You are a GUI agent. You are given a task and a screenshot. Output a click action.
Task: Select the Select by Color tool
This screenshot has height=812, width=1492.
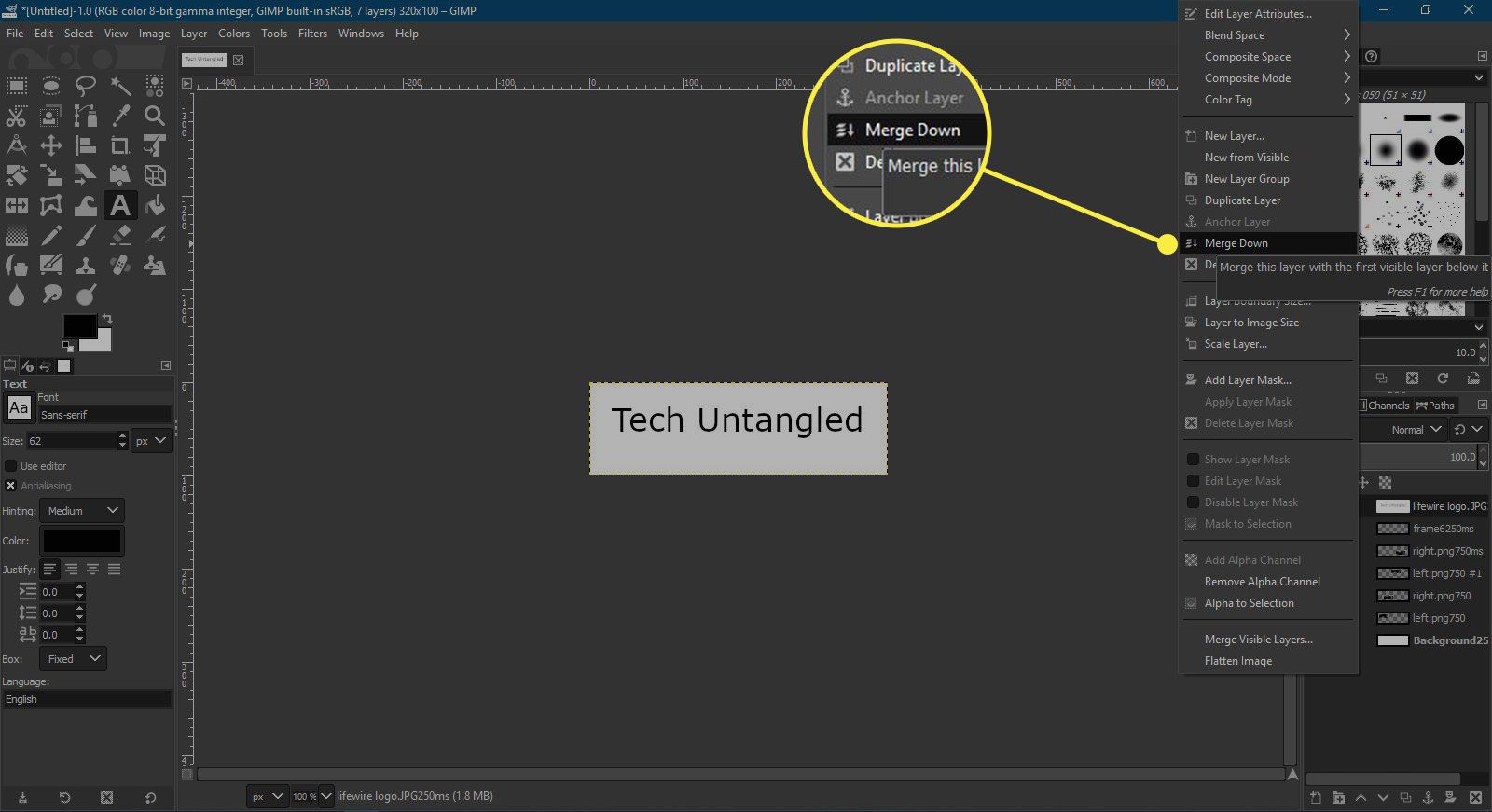point(155,86)
